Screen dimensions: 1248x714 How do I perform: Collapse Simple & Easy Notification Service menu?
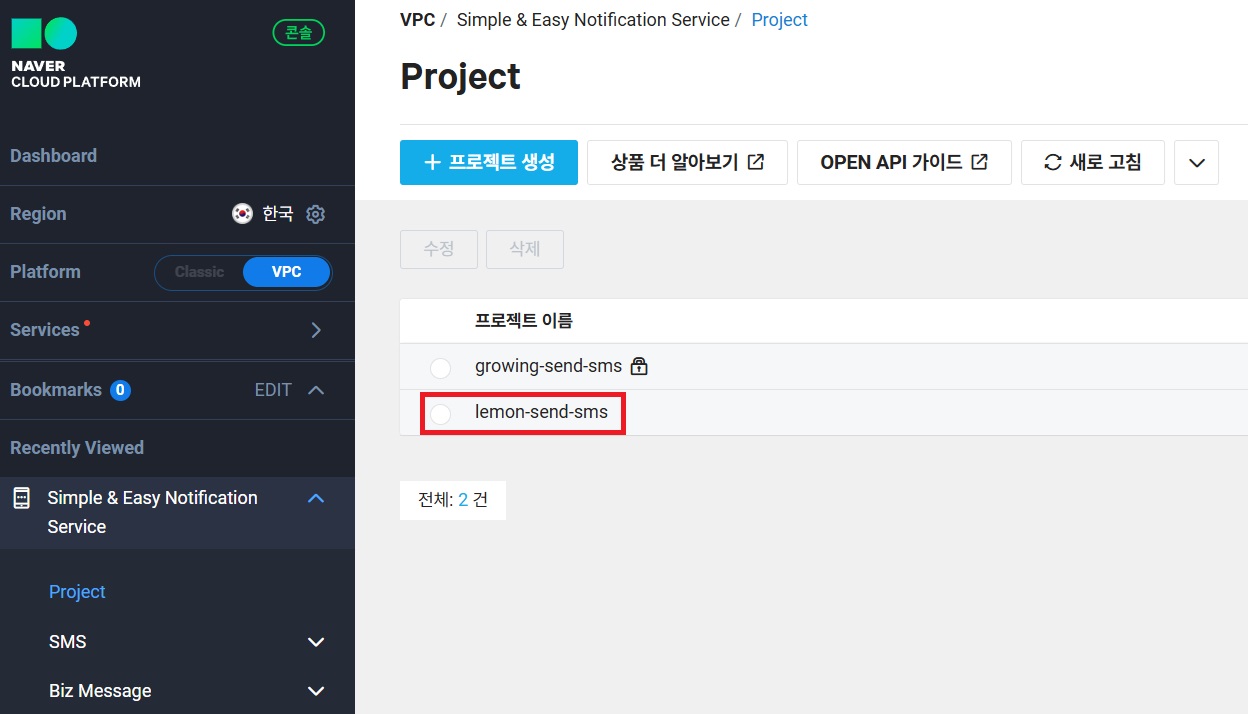click(316, 498)
